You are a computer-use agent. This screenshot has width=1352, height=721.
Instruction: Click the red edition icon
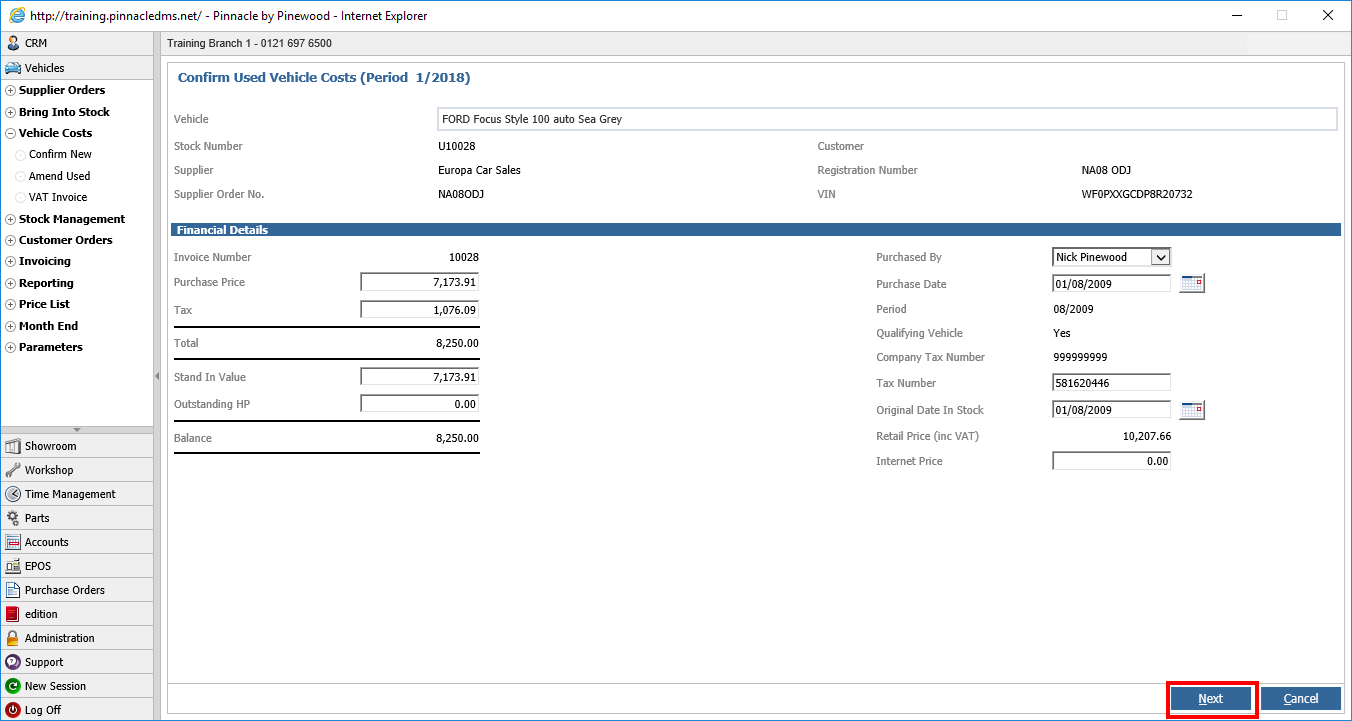[x=13, y=614]
